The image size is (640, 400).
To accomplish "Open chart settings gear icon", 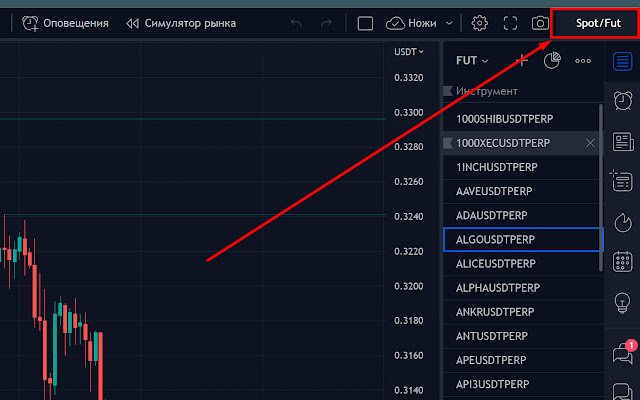I will (480, 23).
